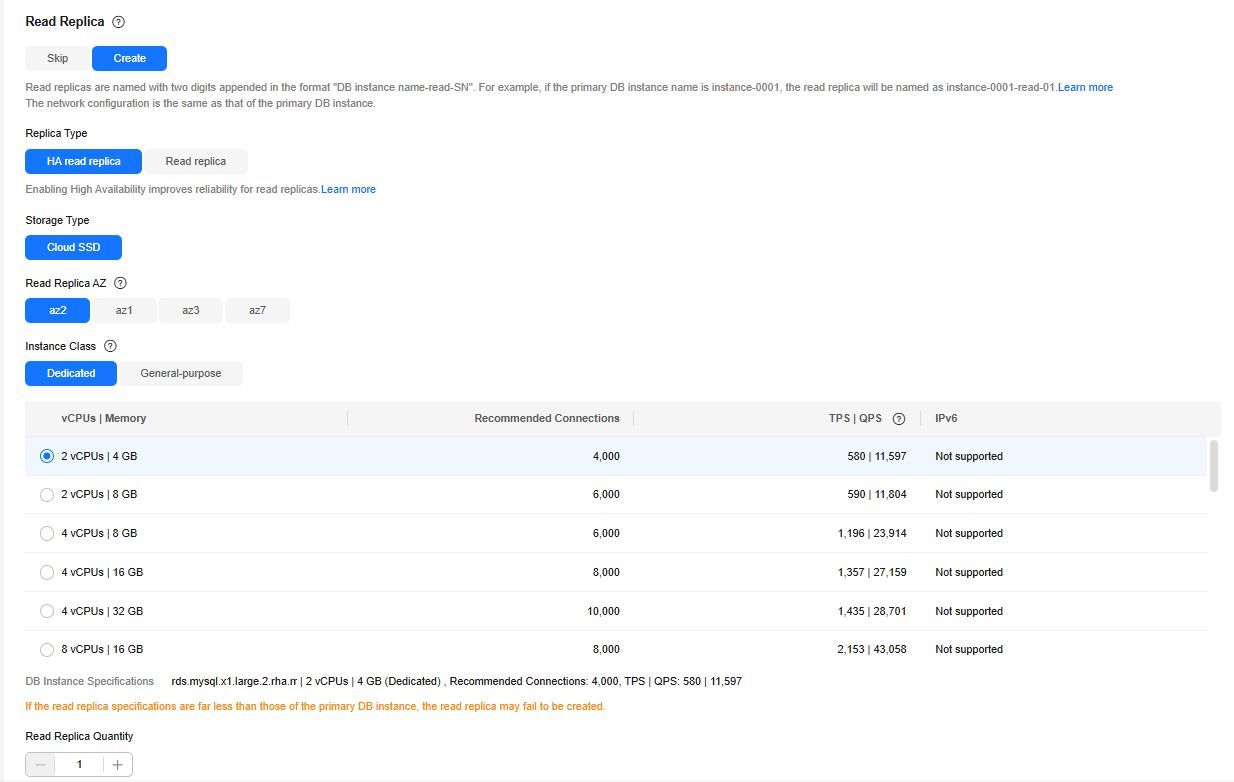Switch to General-purpose instance class
Screen dimensions: 1234x782
tap(180, 373)
